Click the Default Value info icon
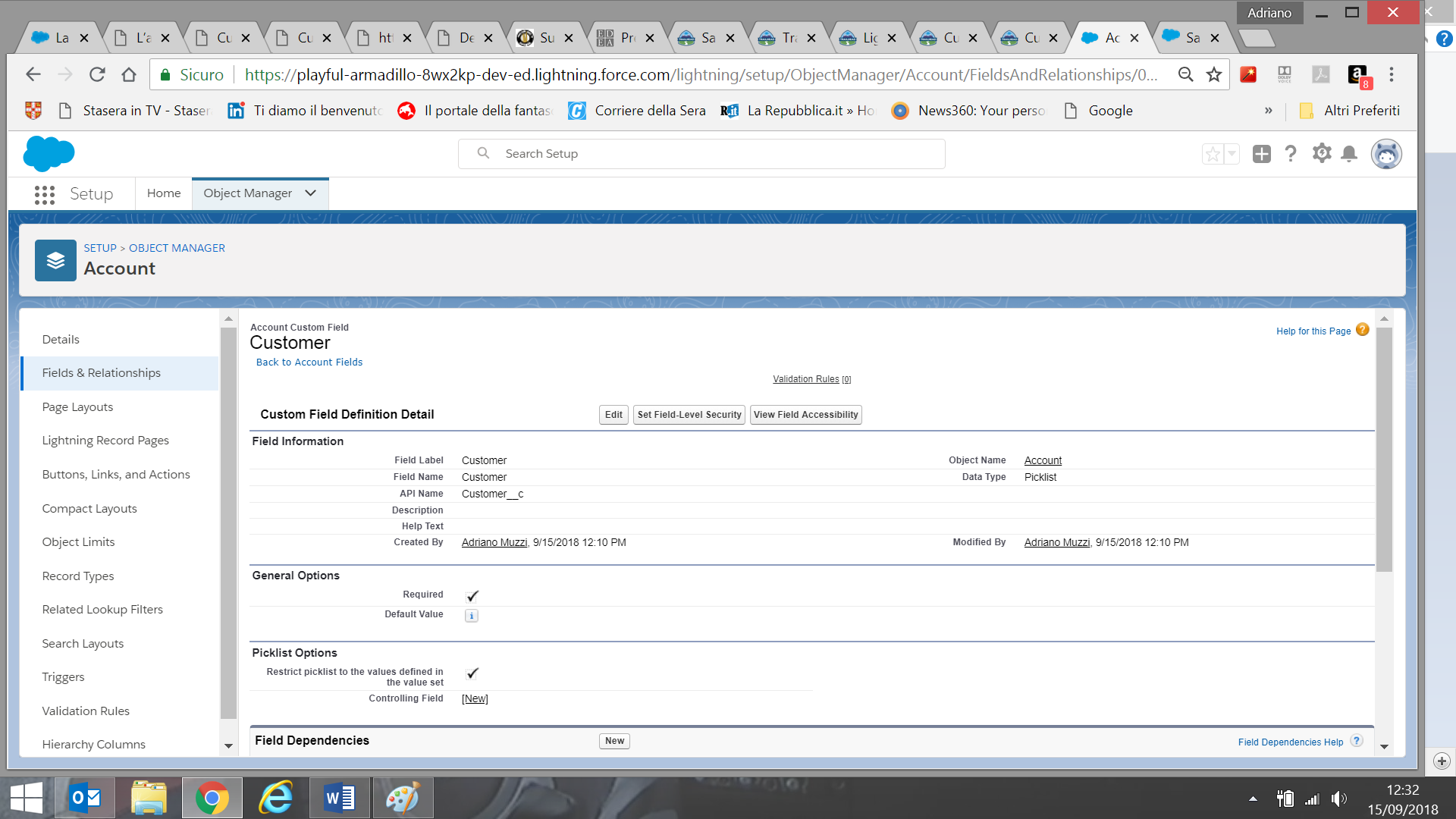Viewport: 1456px width, 819px height. point(471,616)
